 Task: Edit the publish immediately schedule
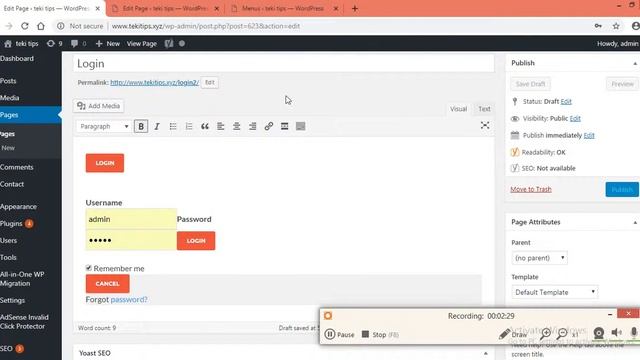pyautogui.click(x=589, y=136)
